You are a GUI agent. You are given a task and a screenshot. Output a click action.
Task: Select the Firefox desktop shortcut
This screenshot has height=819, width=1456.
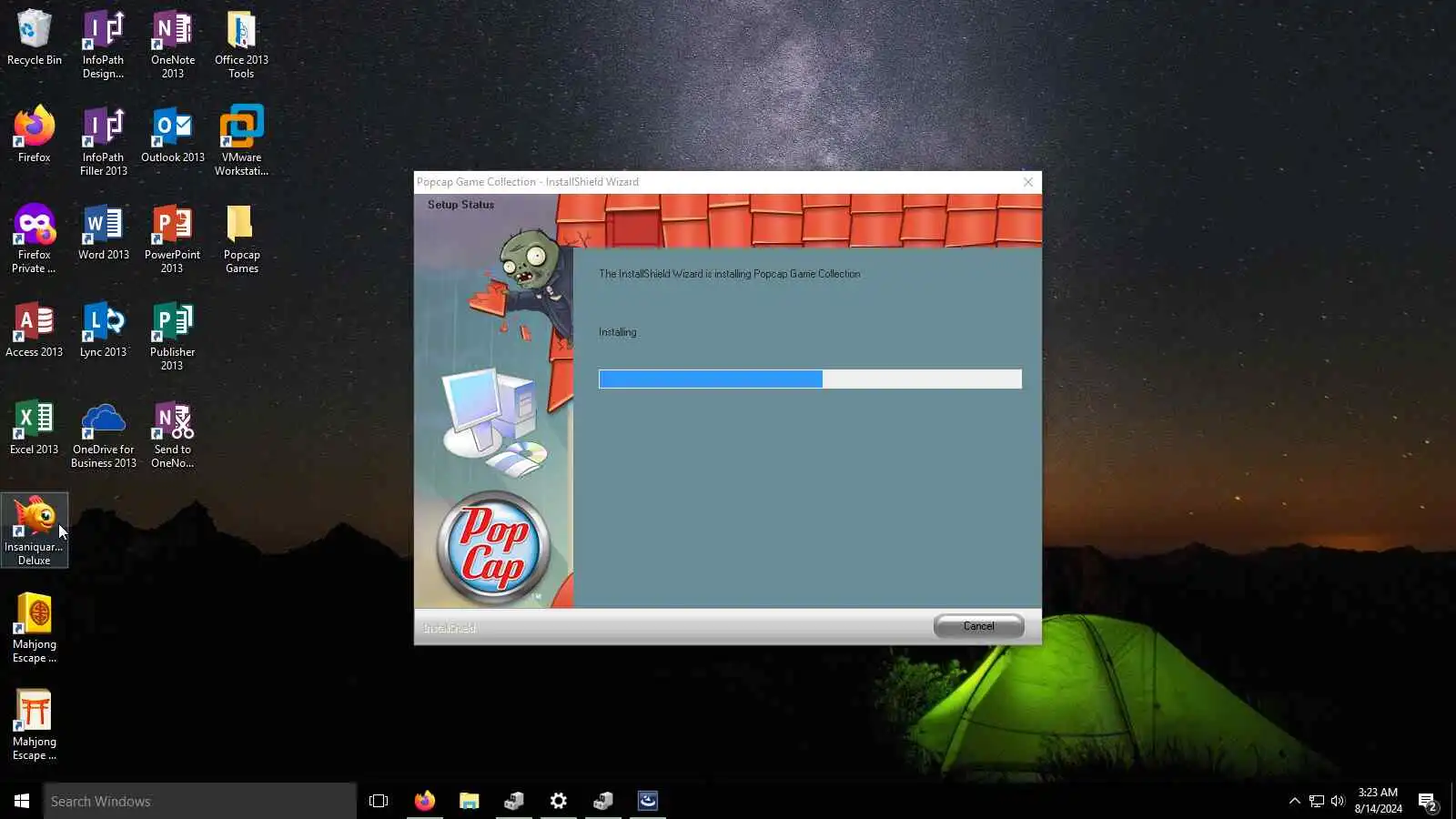tap(34, 135)
